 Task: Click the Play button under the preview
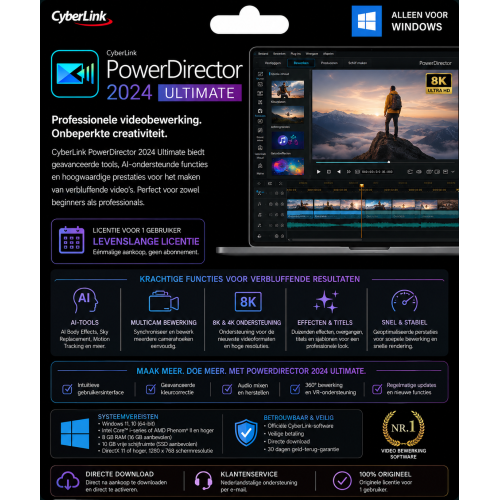coord(318,172)
